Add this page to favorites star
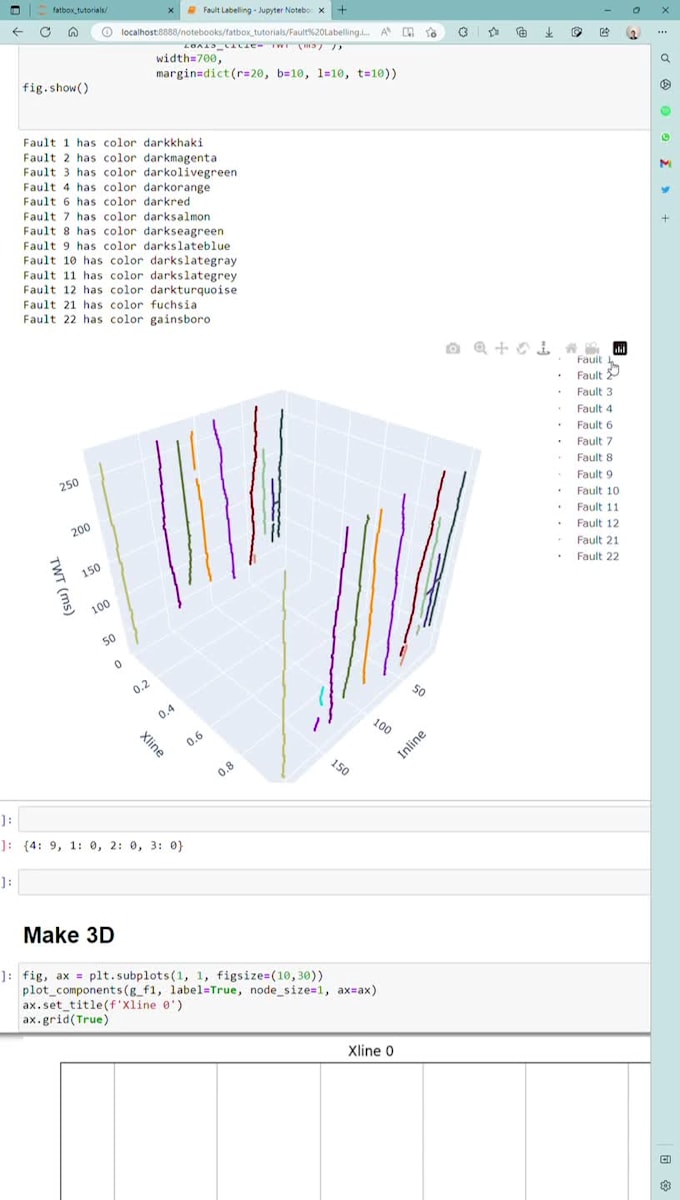 point(431,32)
